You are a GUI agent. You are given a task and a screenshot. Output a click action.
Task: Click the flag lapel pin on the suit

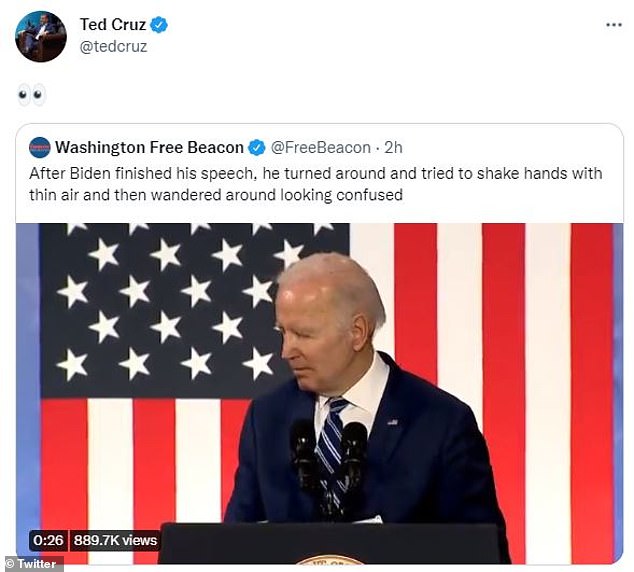(393, 422)
